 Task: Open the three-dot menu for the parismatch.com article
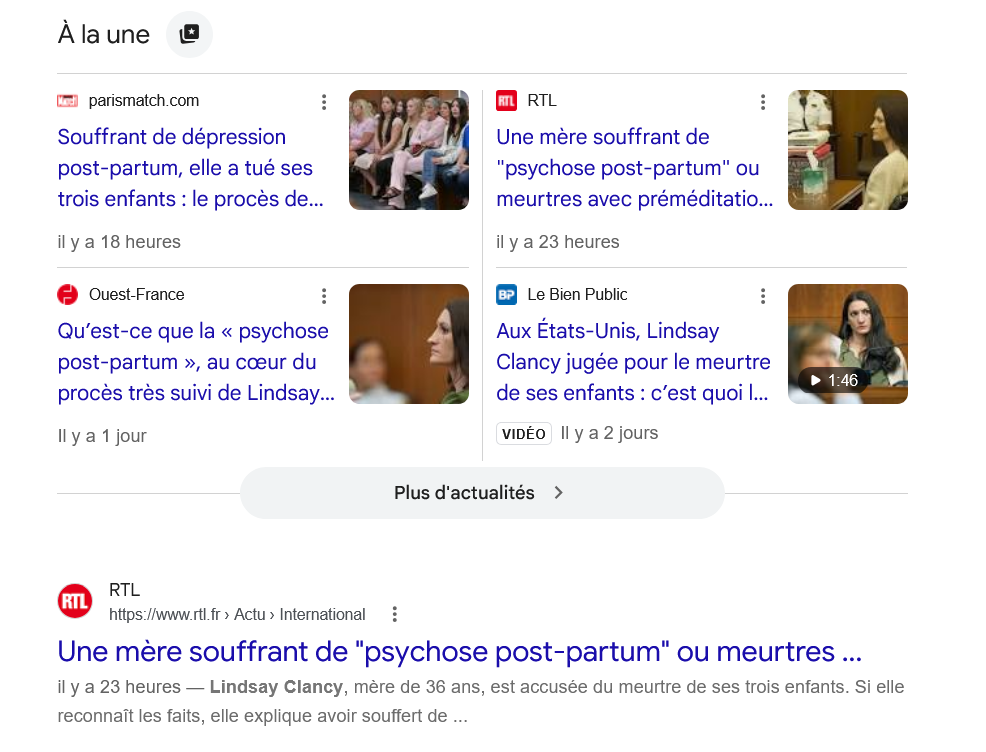click(x=324, y=102)
